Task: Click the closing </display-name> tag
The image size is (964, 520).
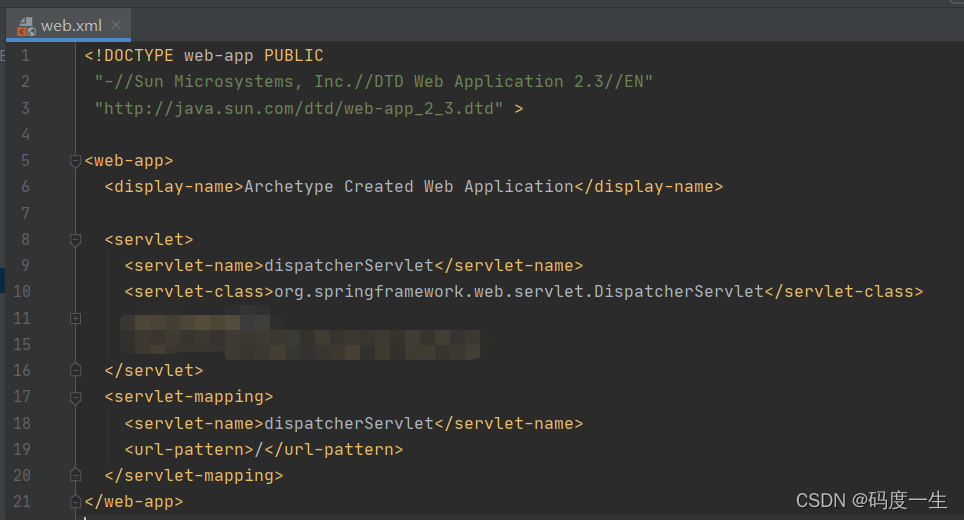Action: tap(649, 187)
